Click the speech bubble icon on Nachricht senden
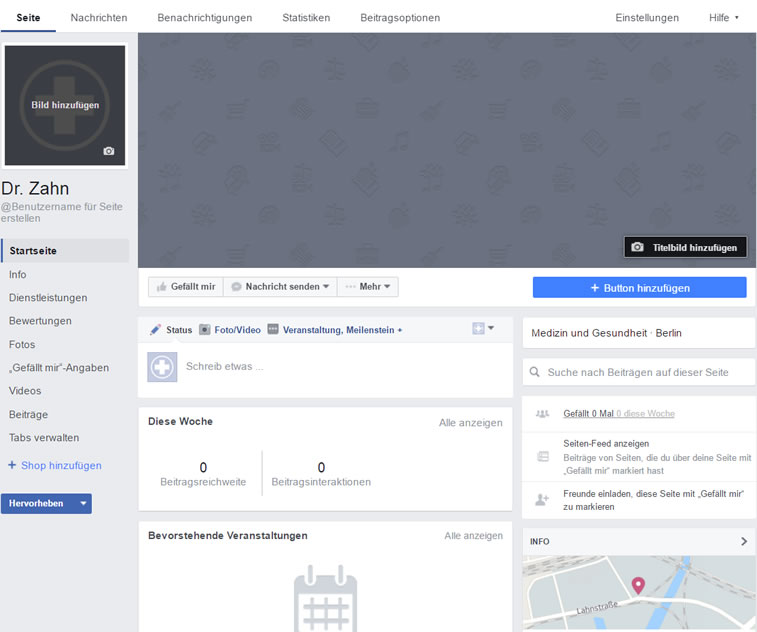Image resolution: width=757 pixels, height=632 pixels. click(236, 287)
